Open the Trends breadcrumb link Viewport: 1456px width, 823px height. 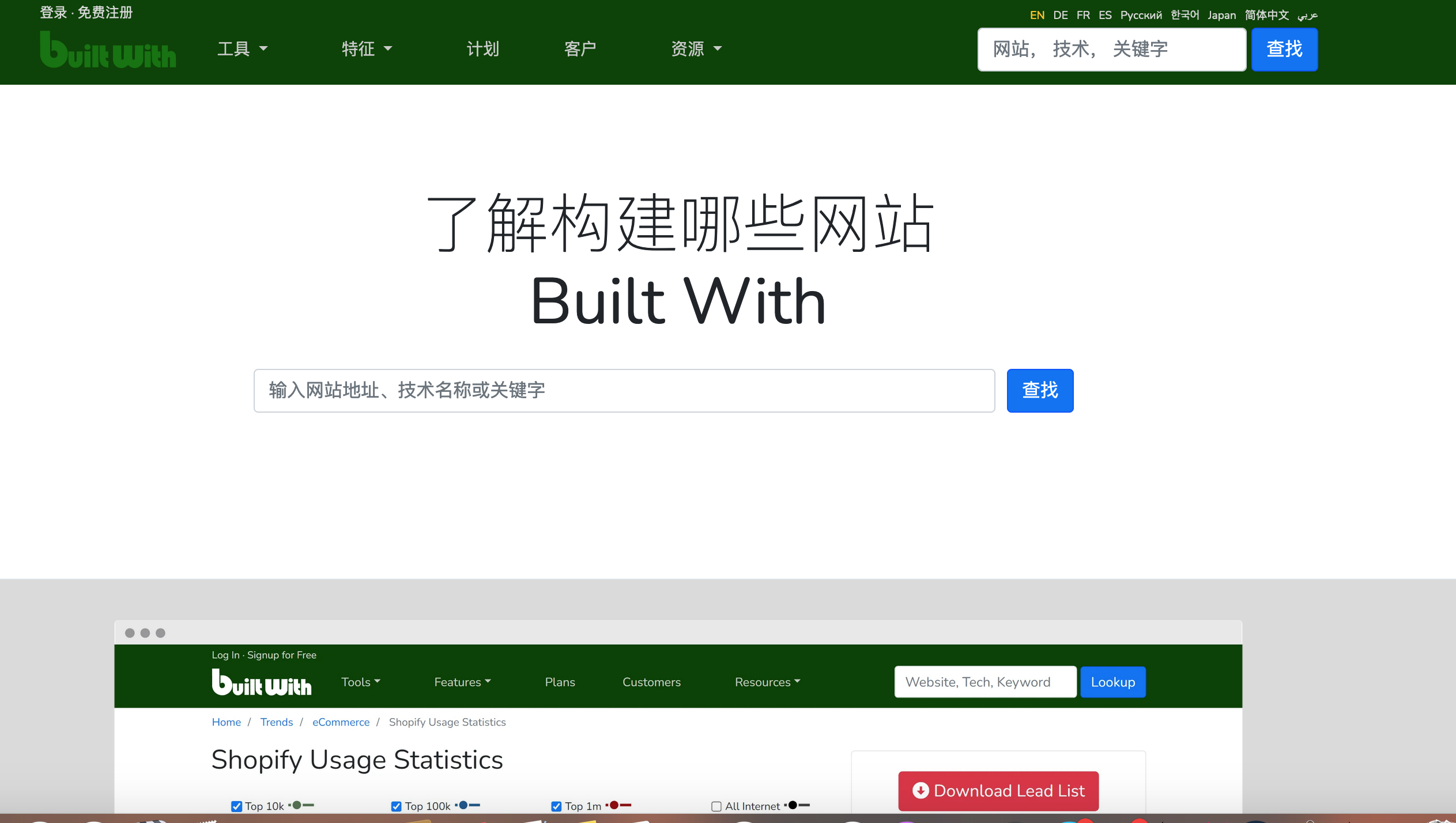(x=276, y=722)
